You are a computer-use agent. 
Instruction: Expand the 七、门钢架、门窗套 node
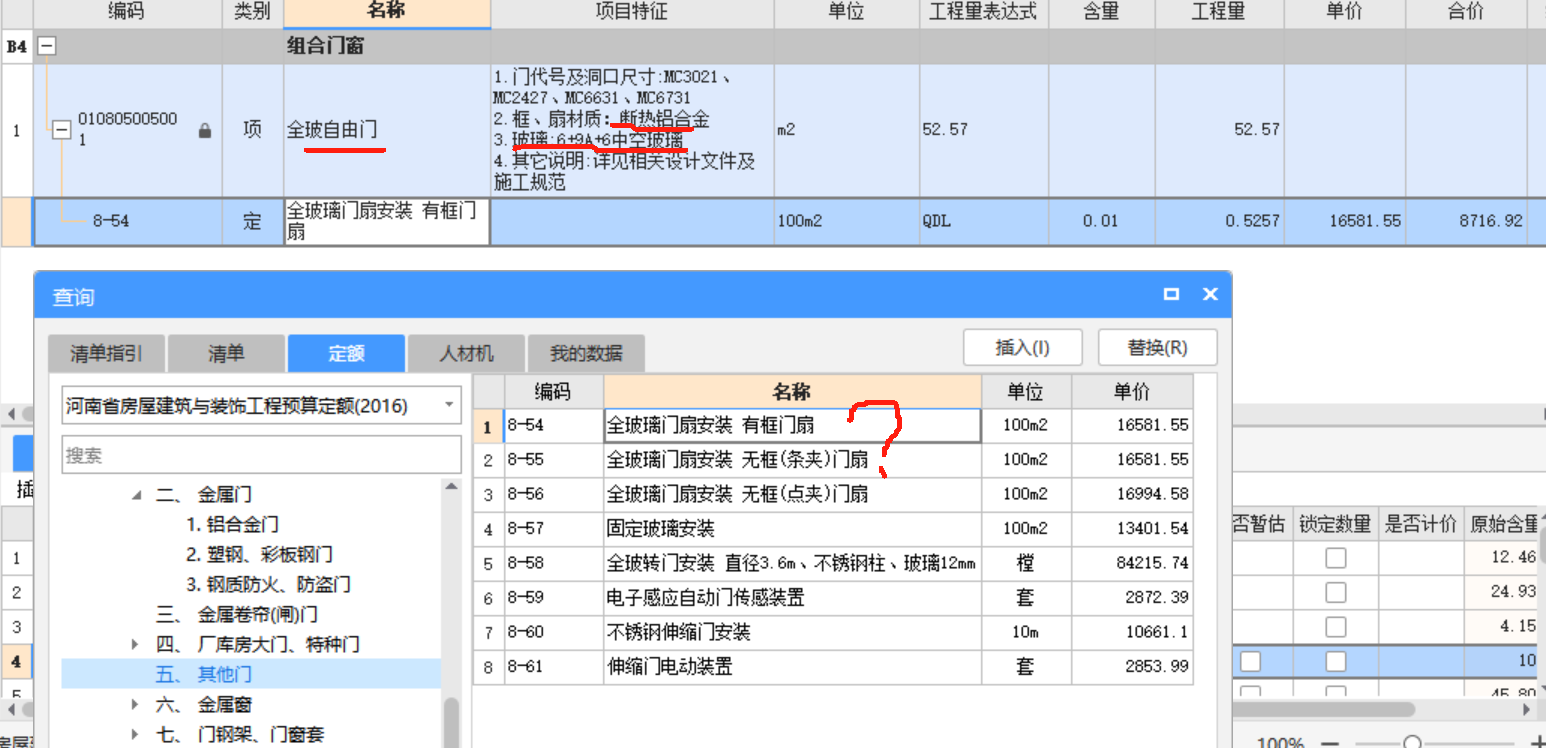pyautogui.click(x=137, y=734)
